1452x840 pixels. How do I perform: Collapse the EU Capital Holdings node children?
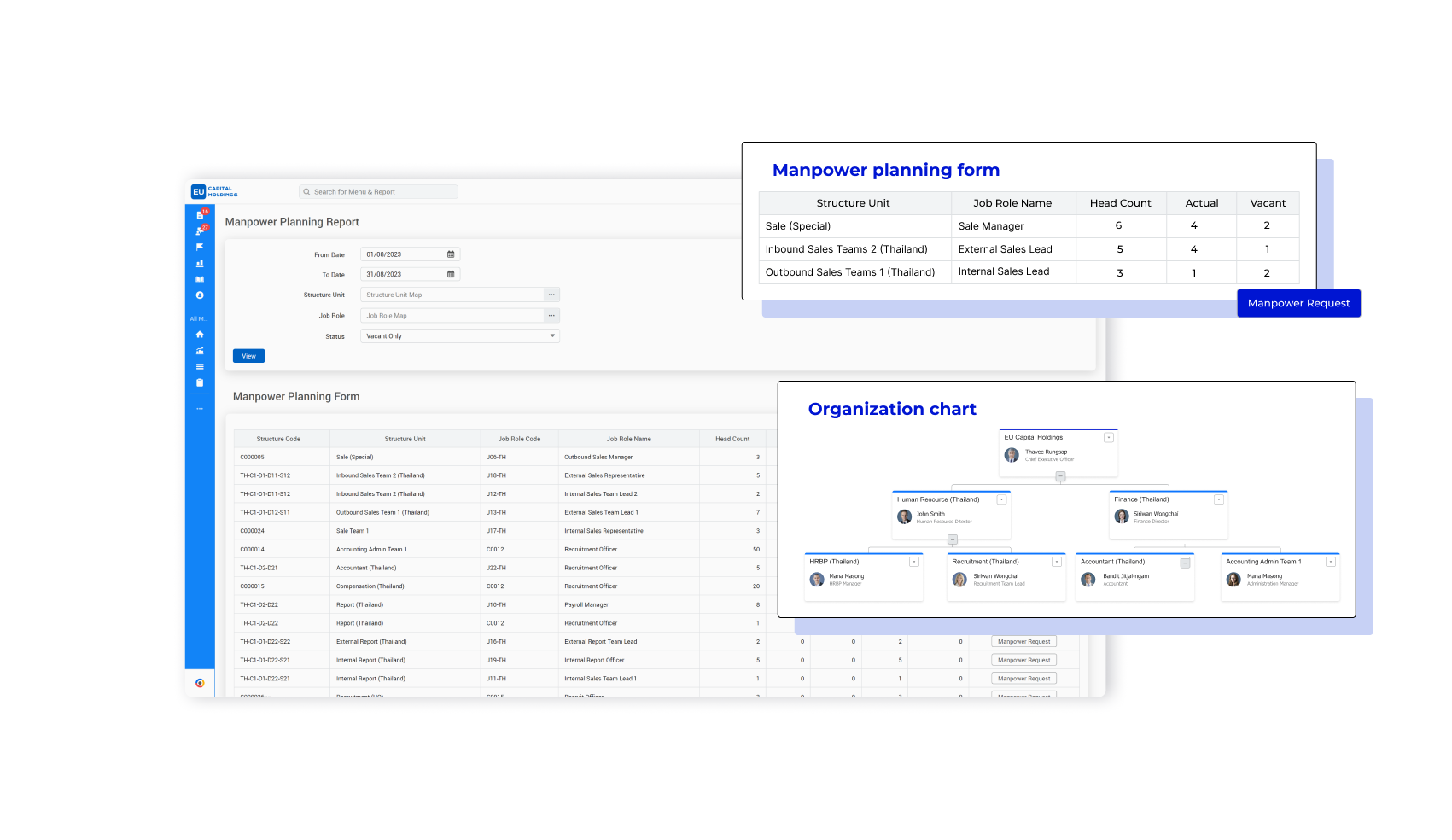pos(1060,477)
